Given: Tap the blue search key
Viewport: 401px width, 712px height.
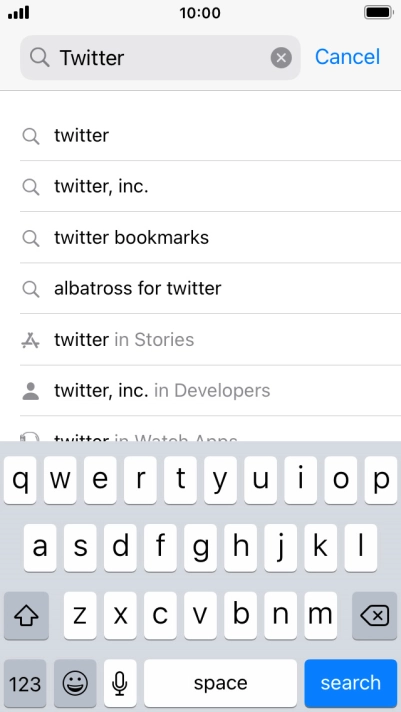Looking at the screenshot, I should pos(351,683).
